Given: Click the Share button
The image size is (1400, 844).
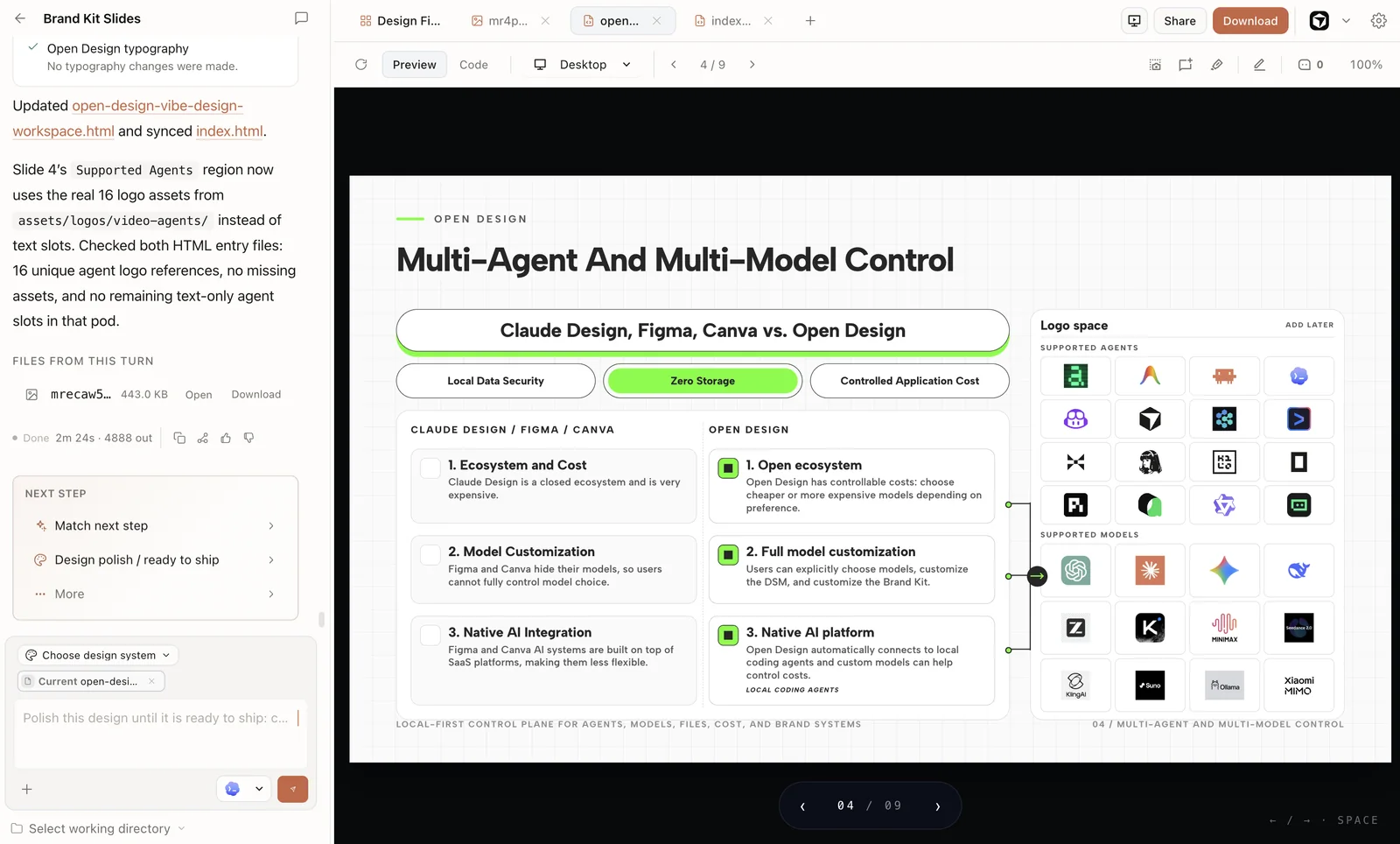Looking at the screenshot, I should click(x=1179, y=21).
